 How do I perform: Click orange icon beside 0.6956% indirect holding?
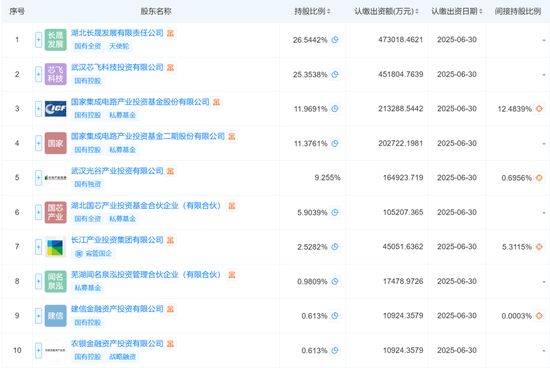pos(539,178)
